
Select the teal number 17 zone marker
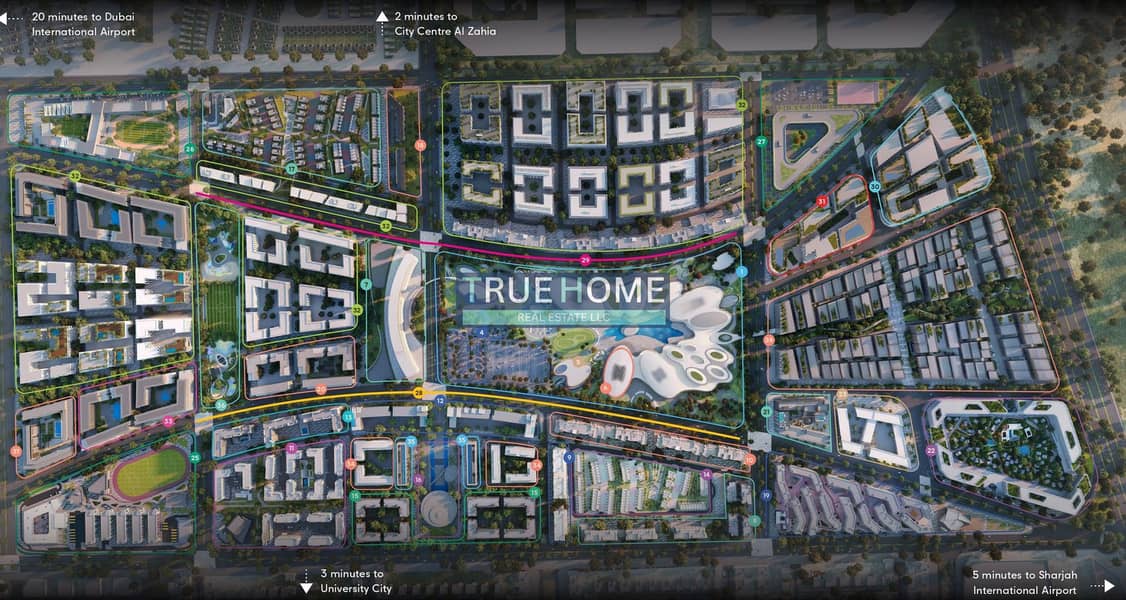point(291,169)
